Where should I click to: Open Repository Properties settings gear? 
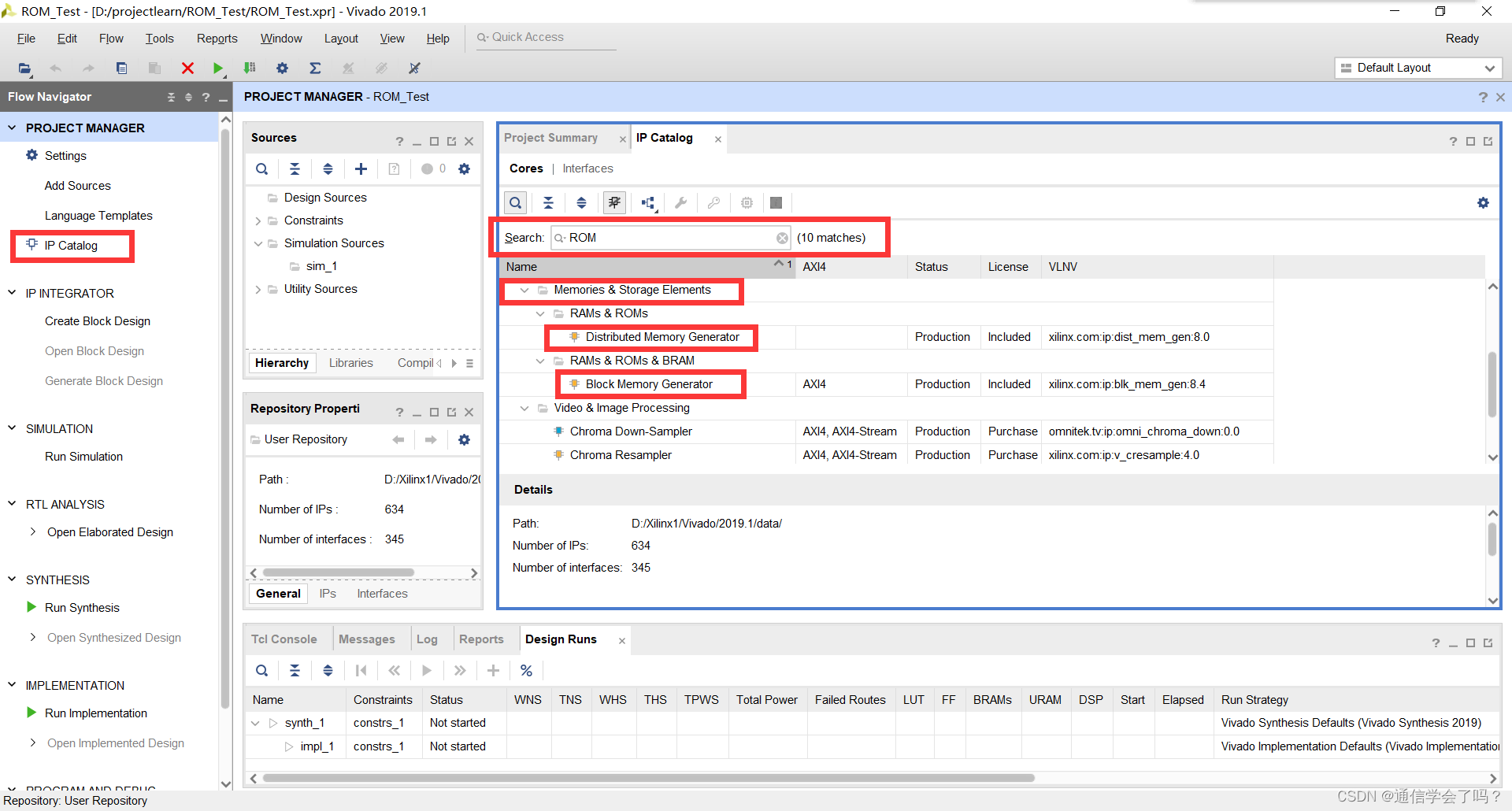(465, 439)
